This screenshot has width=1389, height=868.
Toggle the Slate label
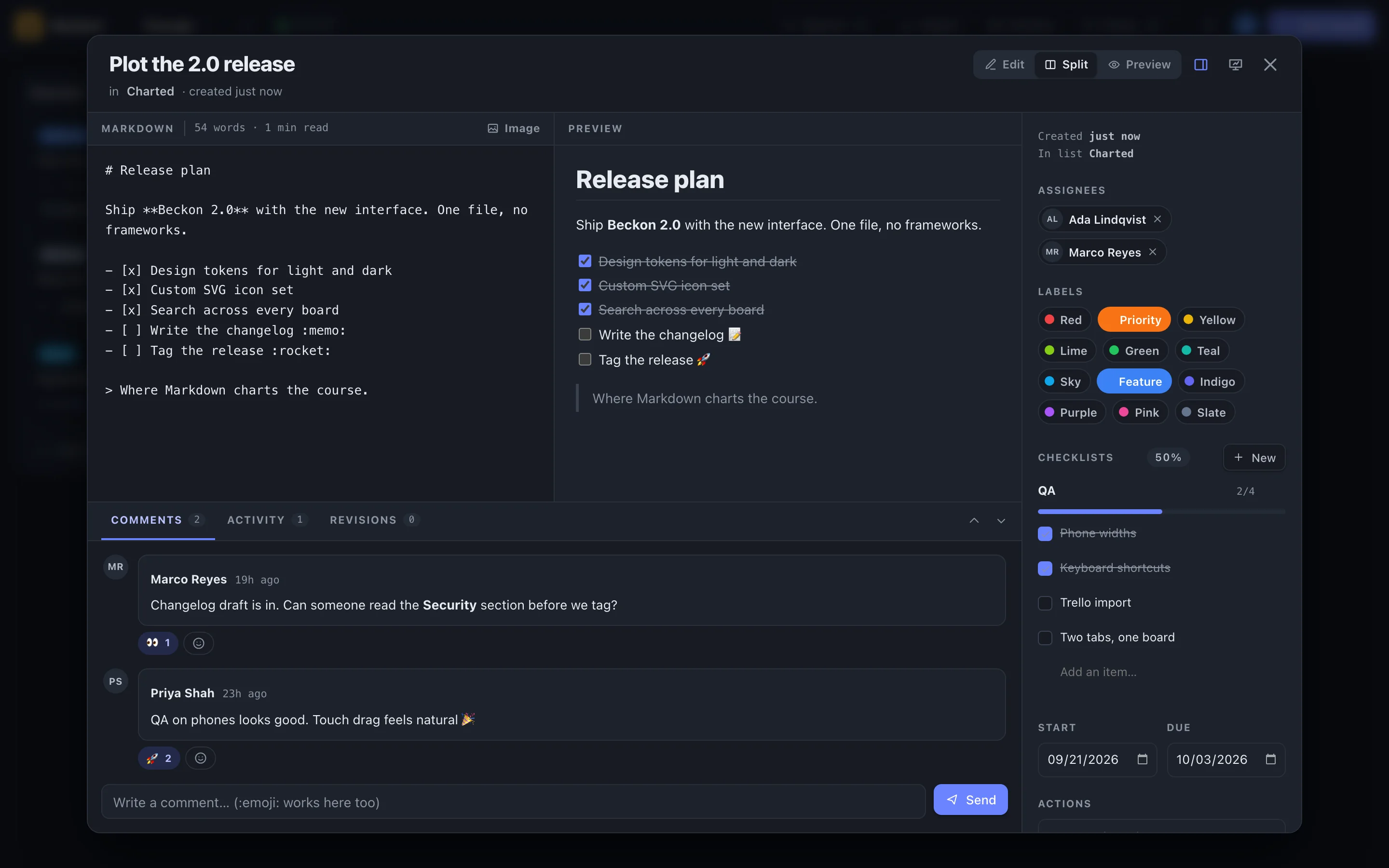coord(1204,412)
